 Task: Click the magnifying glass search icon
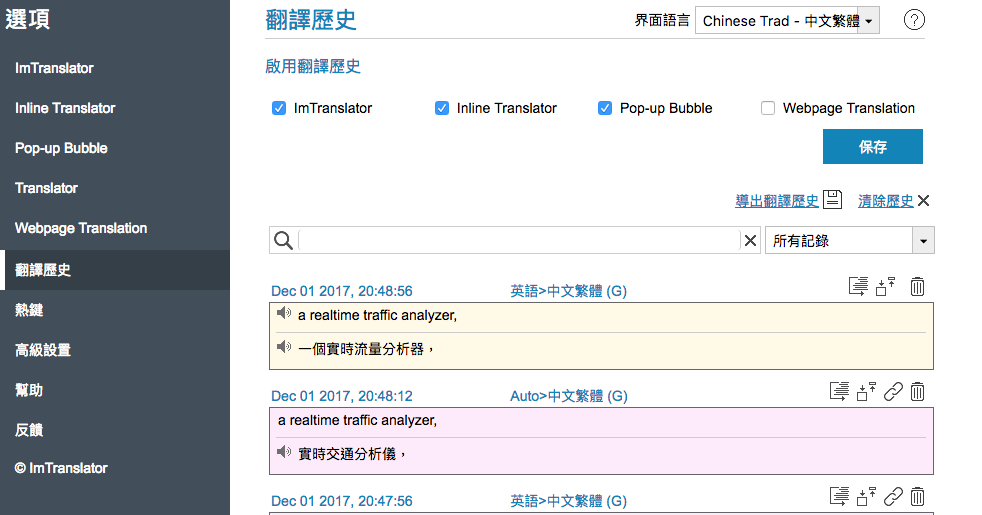[x=283, y=240]
